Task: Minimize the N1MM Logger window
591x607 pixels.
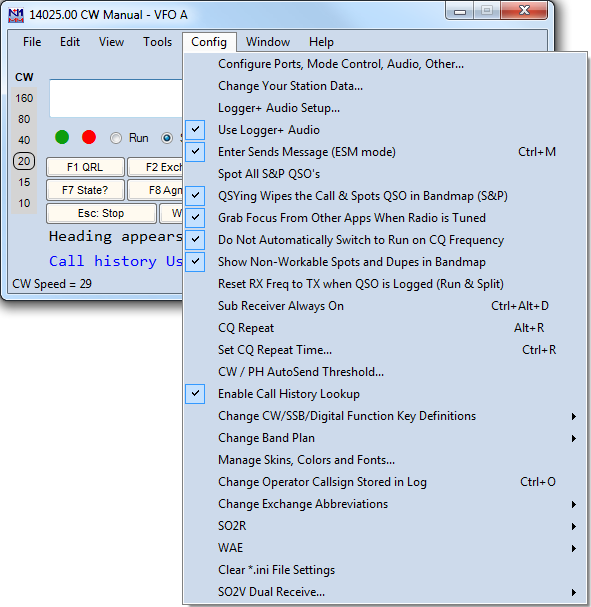Action: [460, 11]
